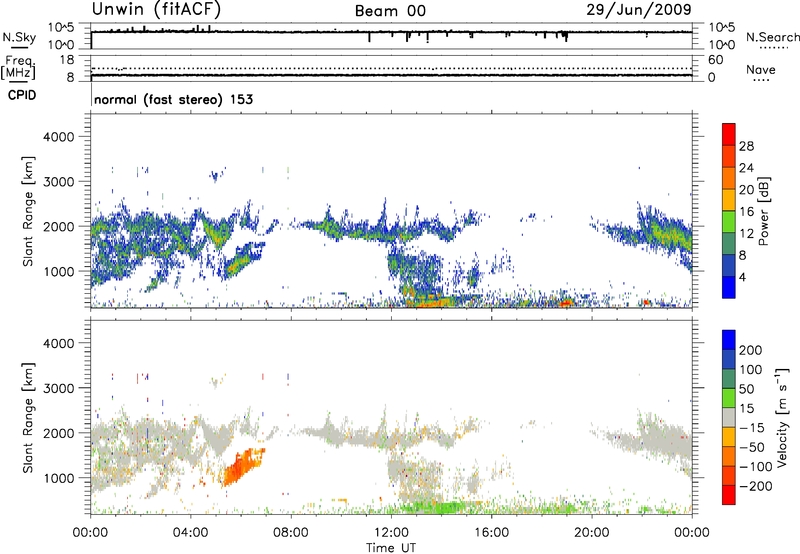Click the '3000' tick of the Velocity panel

tap(58, 388)
